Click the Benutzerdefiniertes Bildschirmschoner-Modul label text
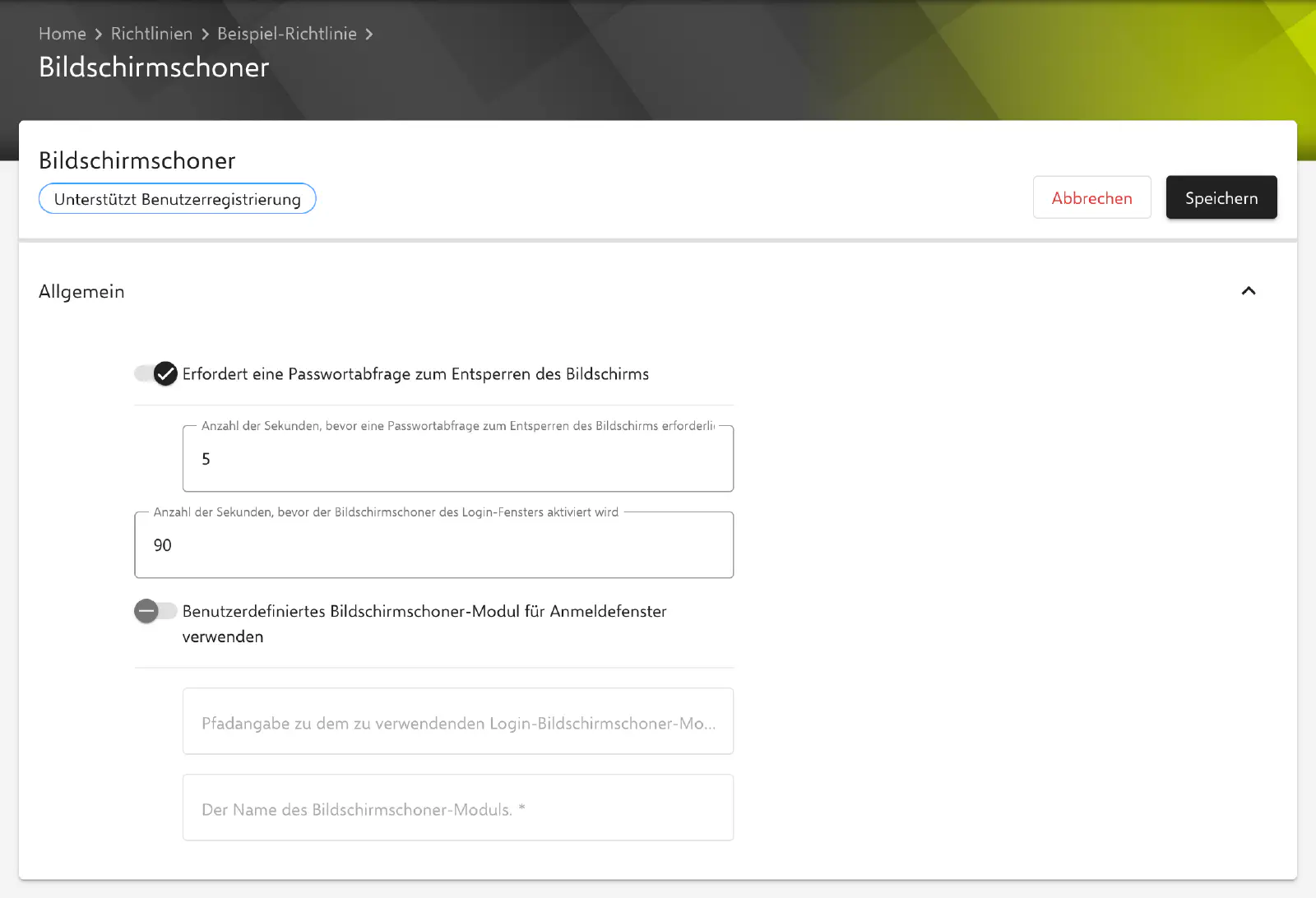 424,623
